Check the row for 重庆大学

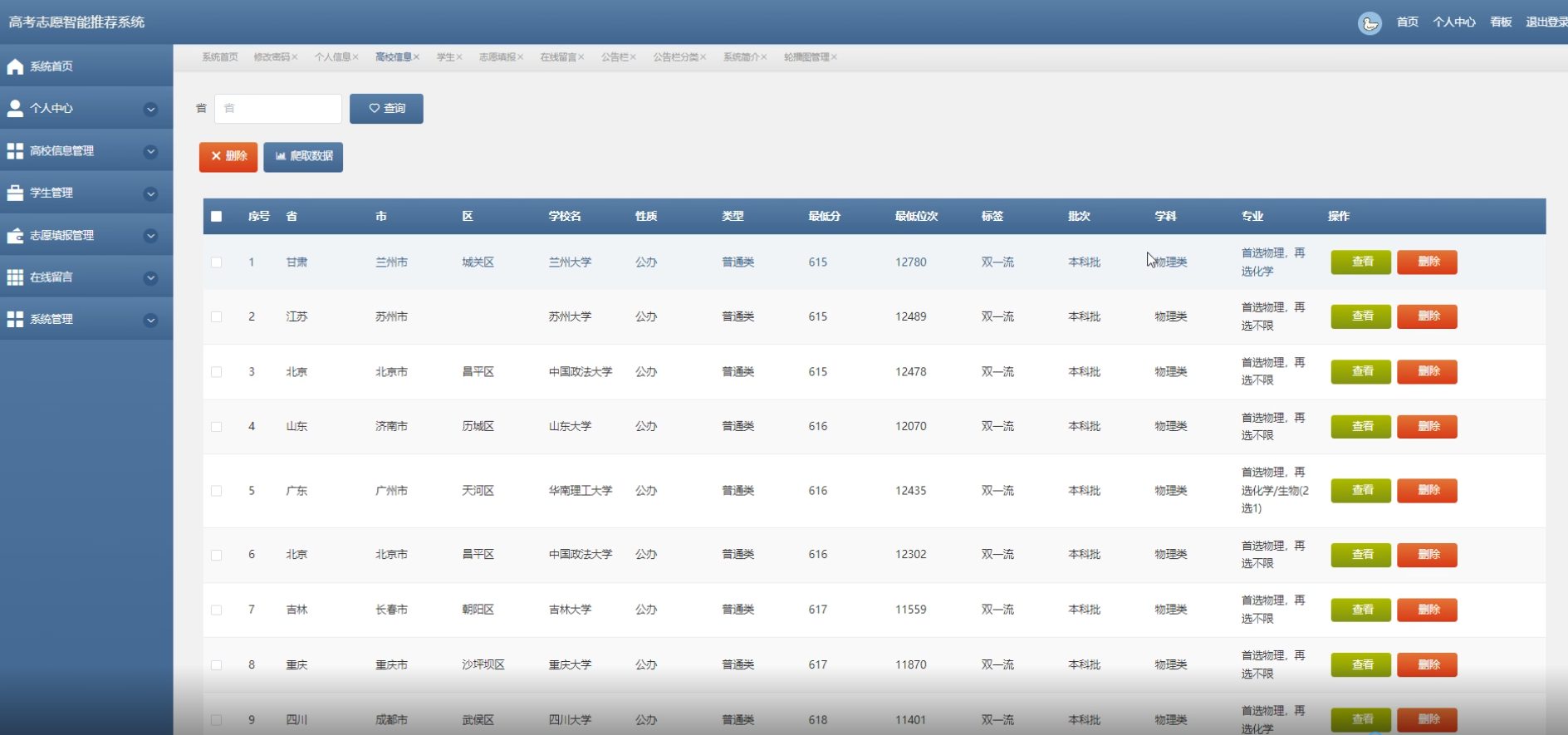point(217,665)
